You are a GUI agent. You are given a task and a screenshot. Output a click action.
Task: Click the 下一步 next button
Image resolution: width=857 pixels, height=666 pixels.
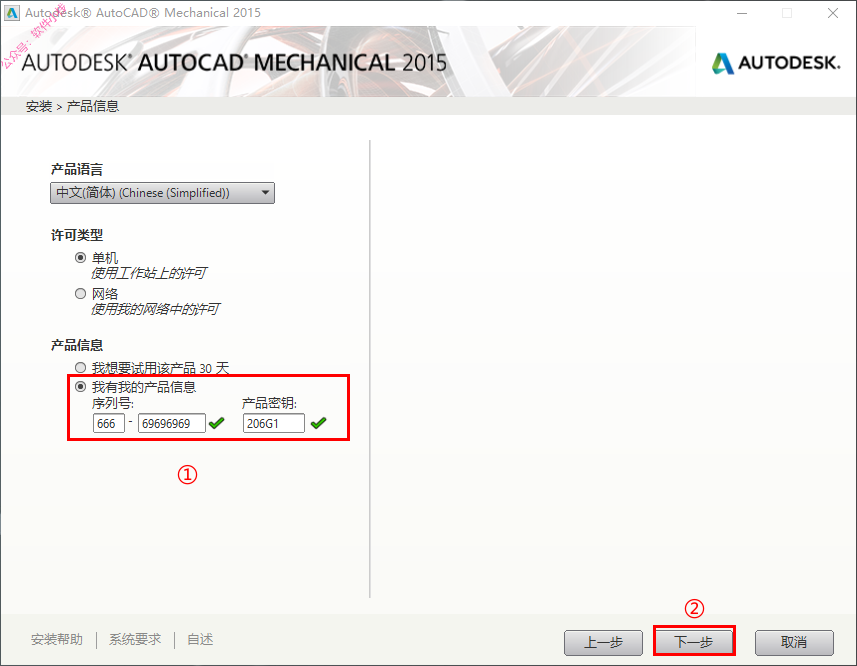coord(694,642)
